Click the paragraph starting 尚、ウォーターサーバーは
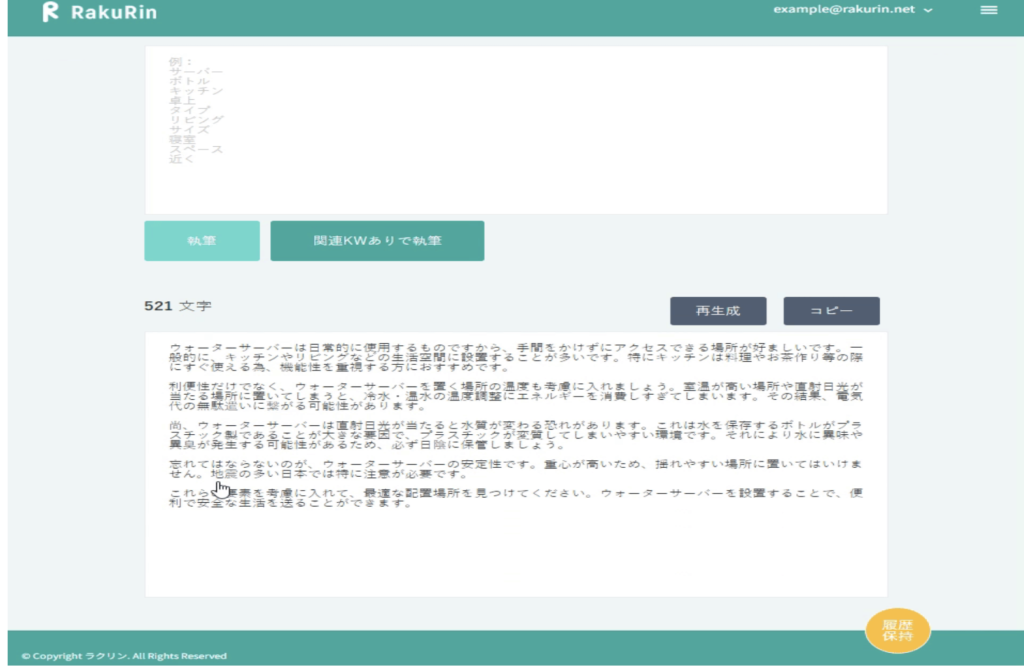Viewport: 1024px width, 670px height. coord(515,435)
